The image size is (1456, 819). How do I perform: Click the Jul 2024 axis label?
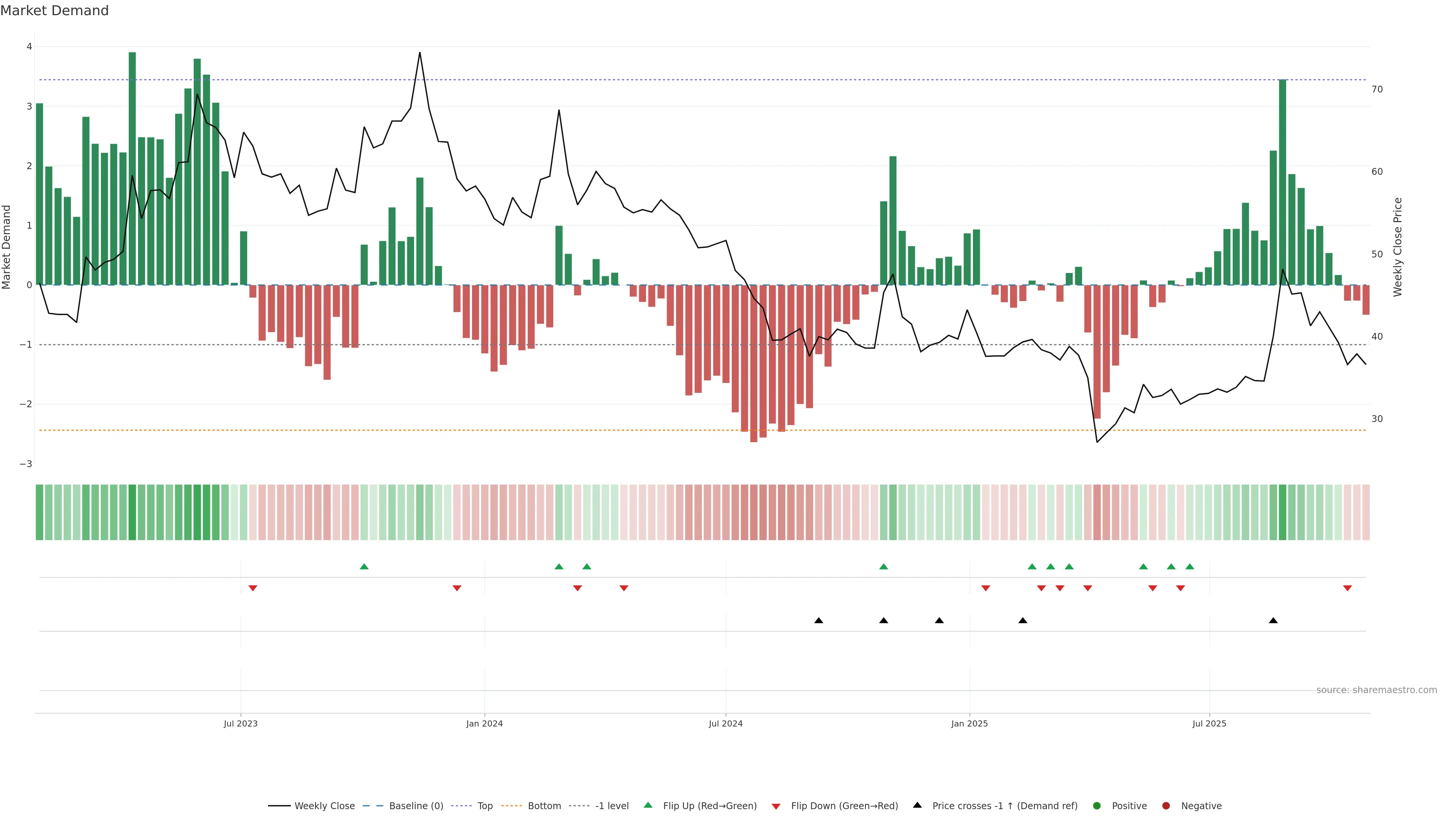[x=726, y=723]
